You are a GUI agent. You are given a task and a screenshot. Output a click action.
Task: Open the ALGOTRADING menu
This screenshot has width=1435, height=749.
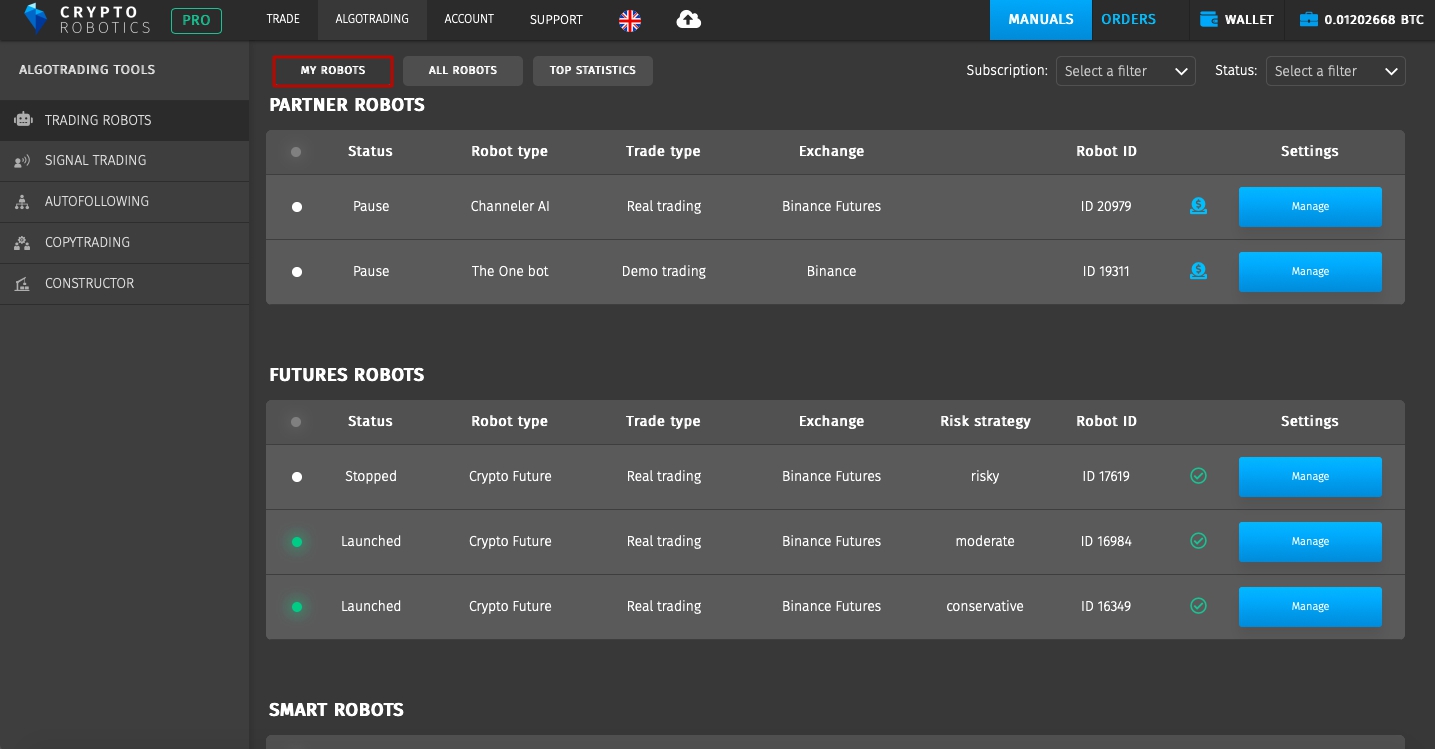pos(372,19)
